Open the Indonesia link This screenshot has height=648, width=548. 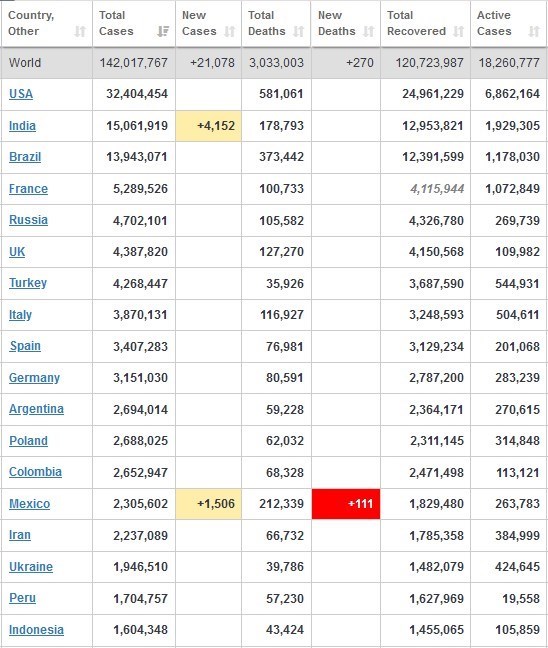[36, 630]
